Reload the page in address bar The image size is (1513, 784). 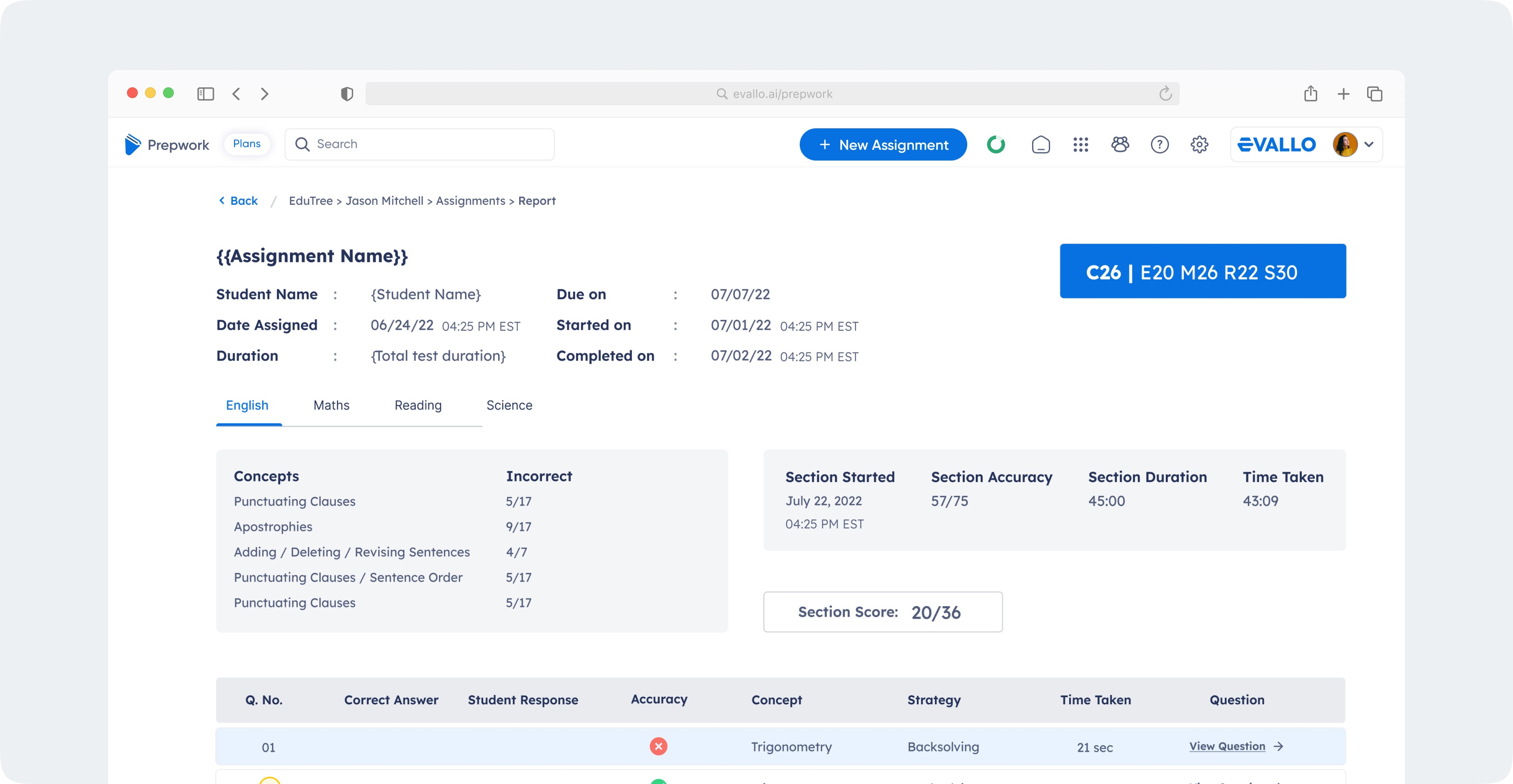coord(1165,94)
